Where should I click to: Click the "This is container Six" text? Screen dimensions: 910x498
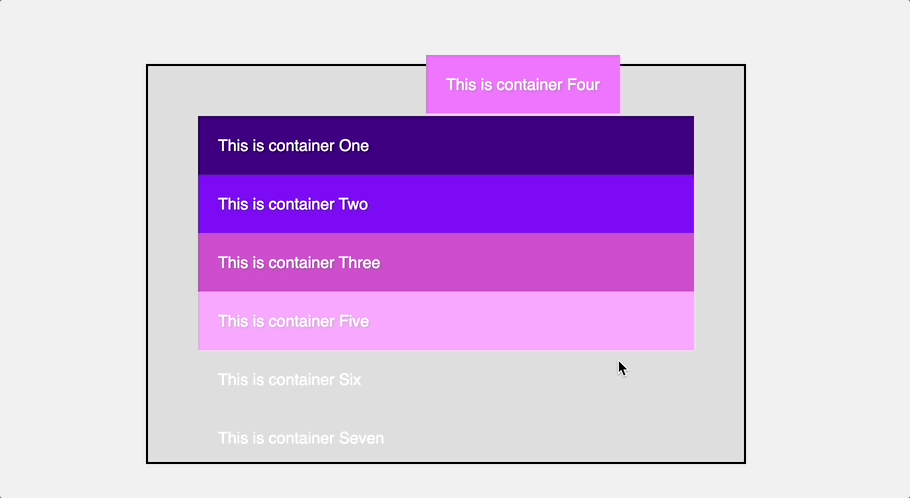point(289,380)
